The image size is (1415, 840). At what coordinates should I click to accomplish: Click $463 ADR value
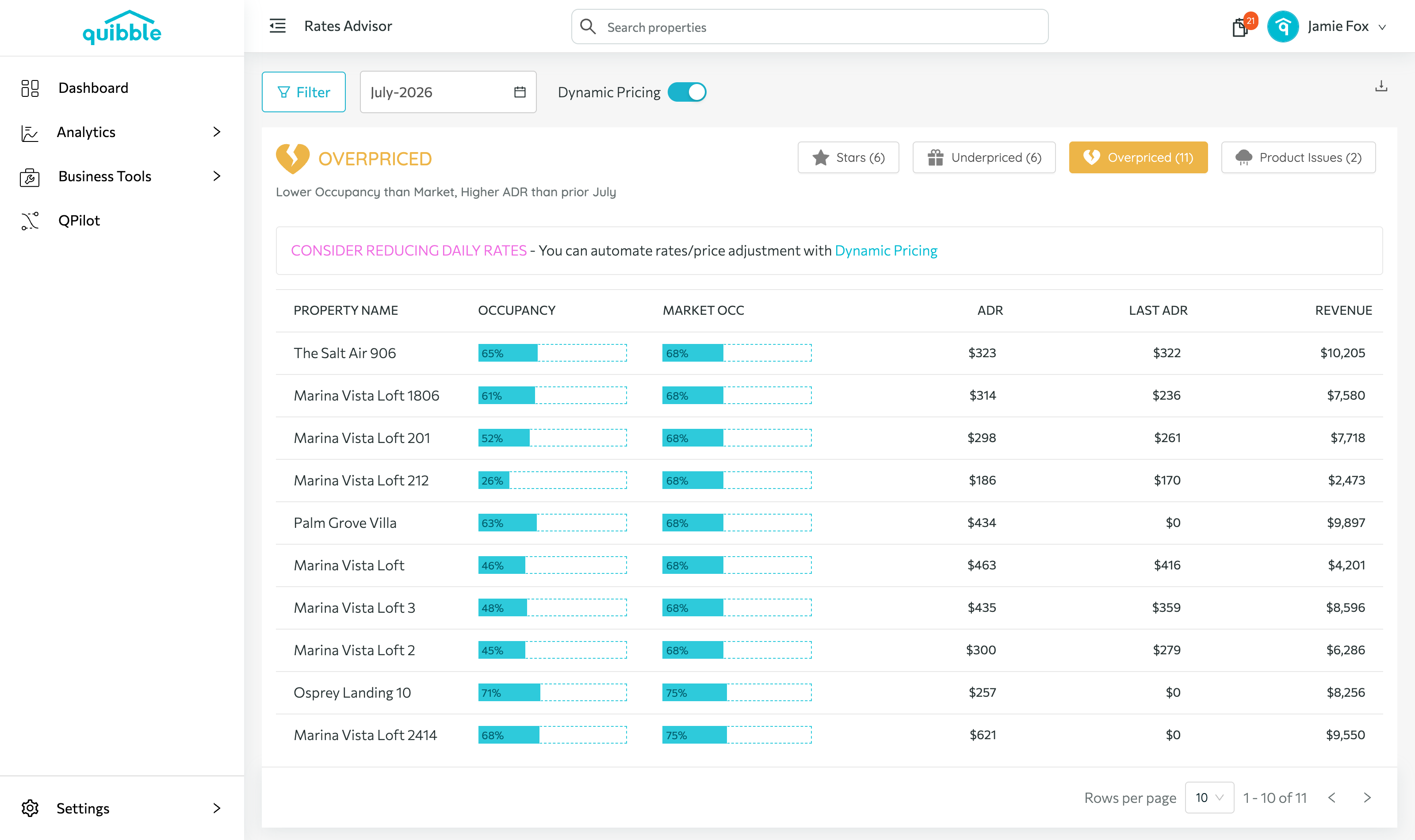click(982, 565)
